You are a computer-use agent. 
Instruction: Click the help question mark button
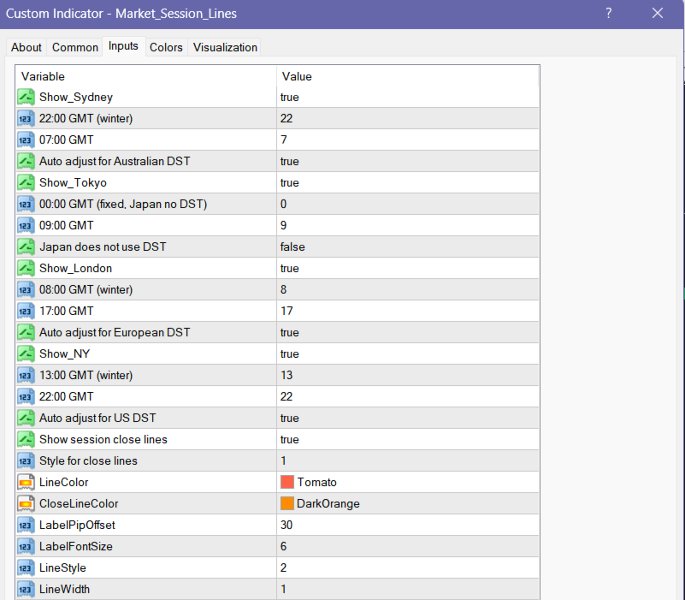(x=609, y=13)
